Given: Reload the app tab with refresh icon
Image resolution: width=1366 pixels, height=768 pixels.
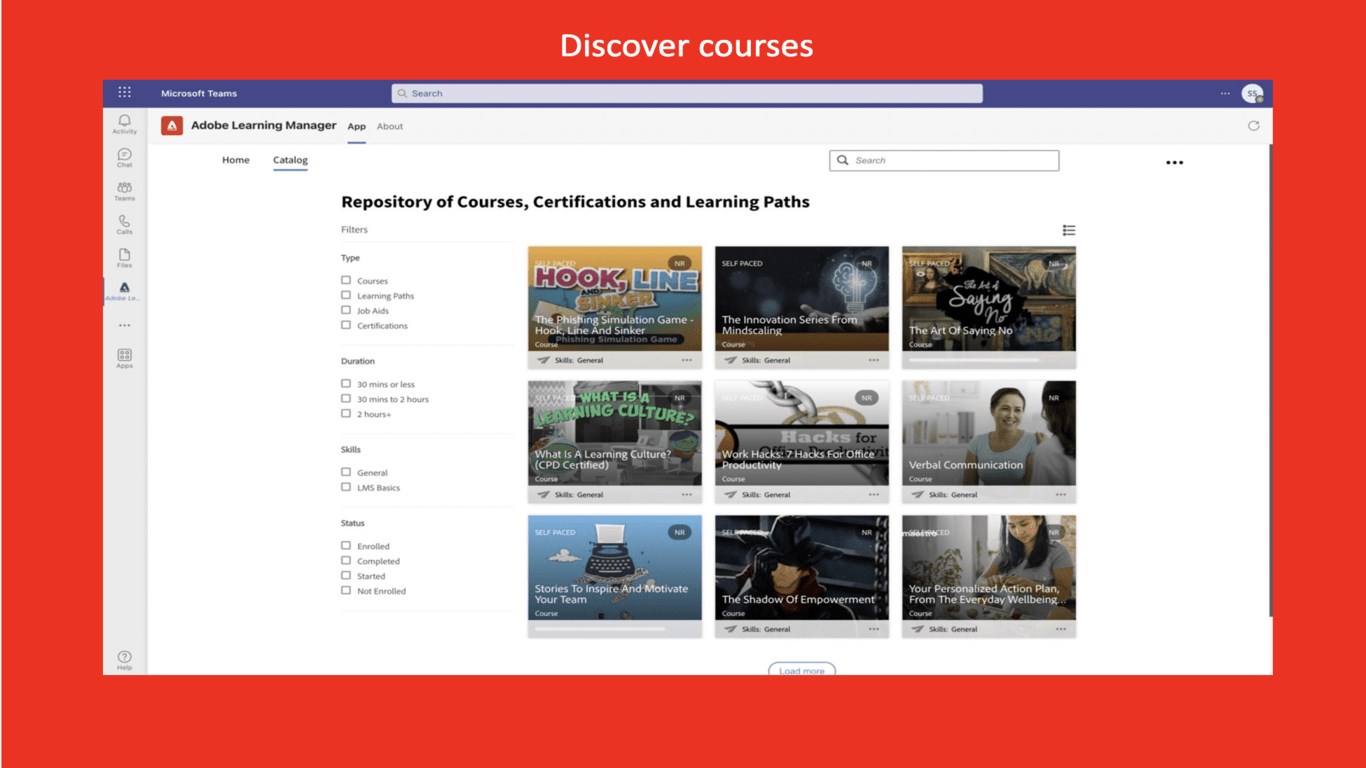Looking at the screenshot, I should pos(1253,126).
